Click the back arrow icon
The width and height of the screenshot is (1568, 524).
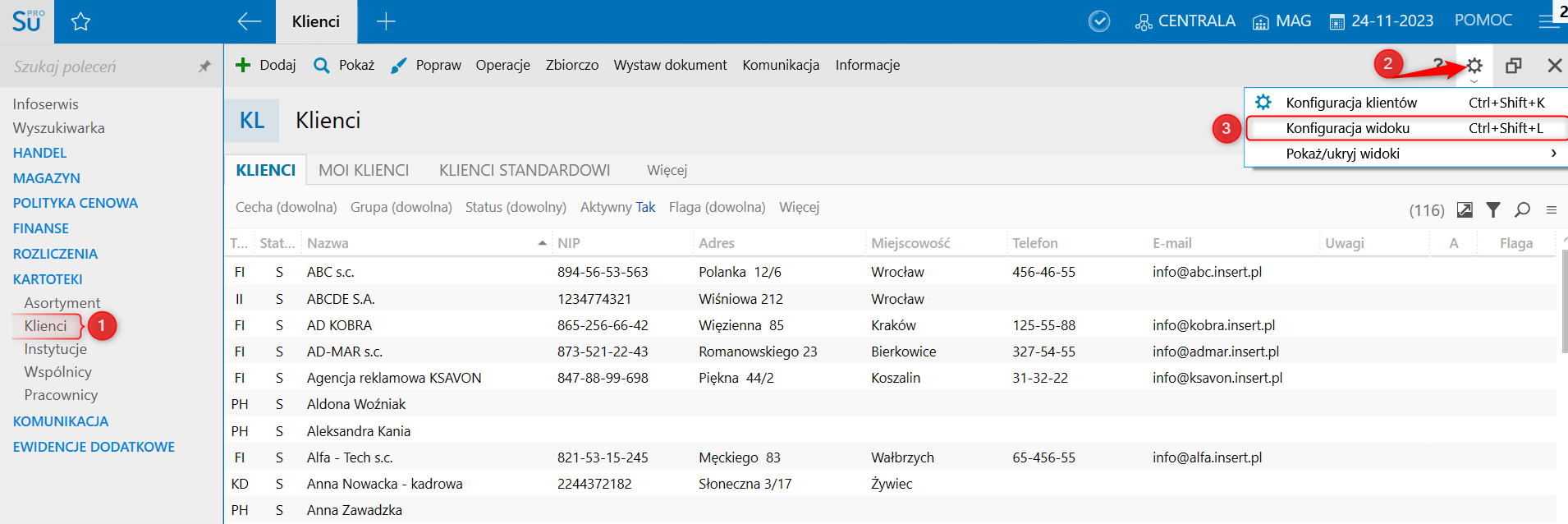(249, 22)
